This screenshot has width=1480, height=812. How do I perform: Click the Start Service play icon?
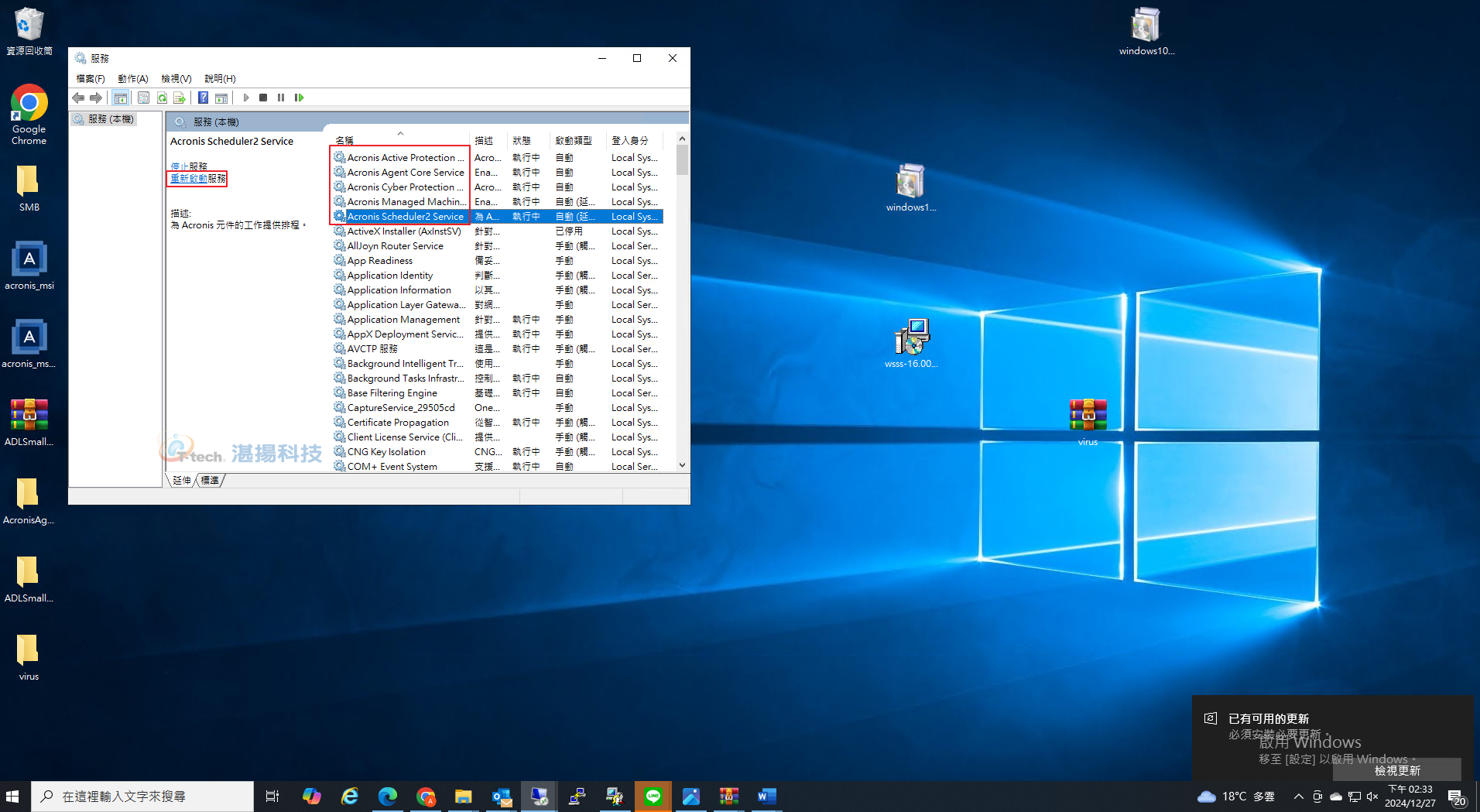pos(246,98)
